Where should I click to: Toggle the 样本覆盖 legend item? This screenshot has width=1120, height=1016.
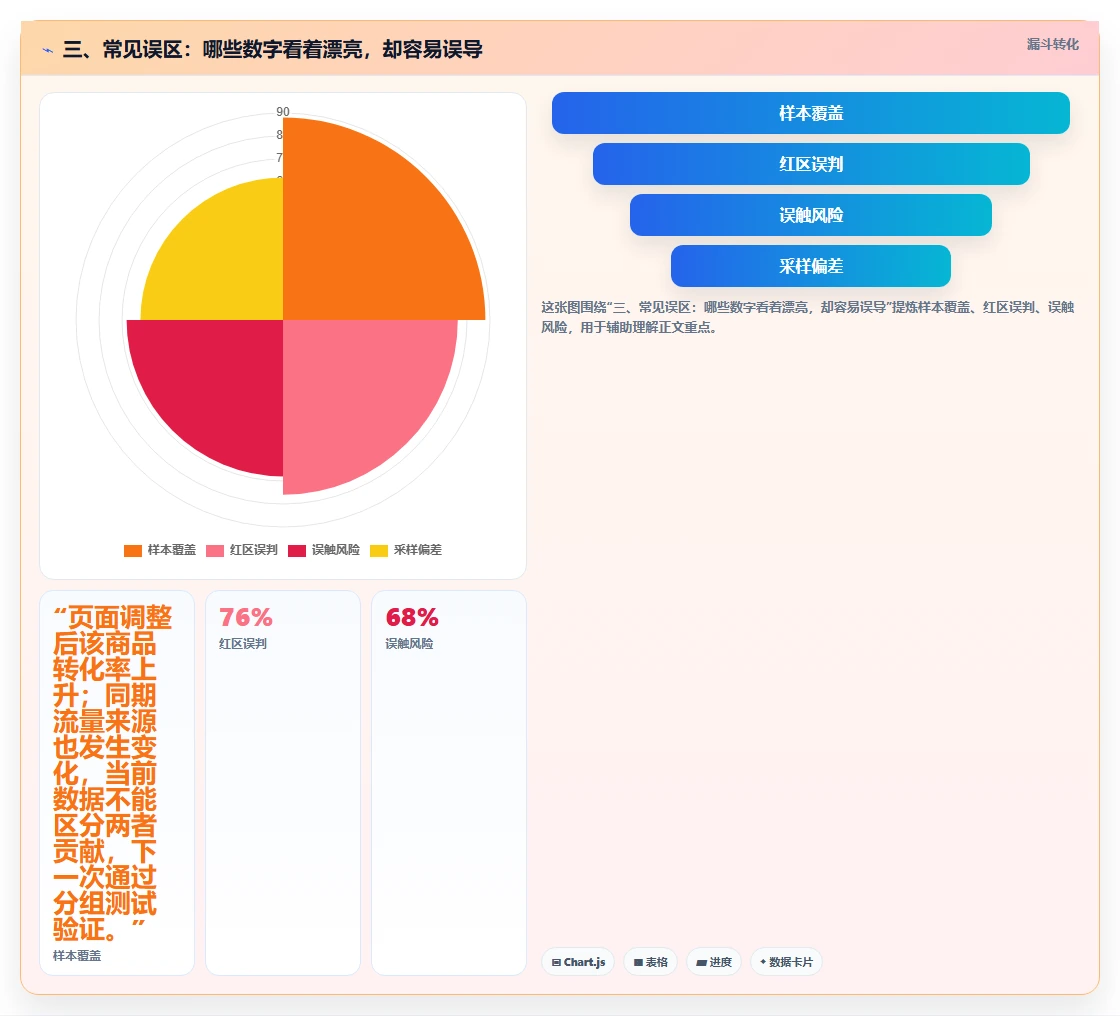[x=160, y=550]
